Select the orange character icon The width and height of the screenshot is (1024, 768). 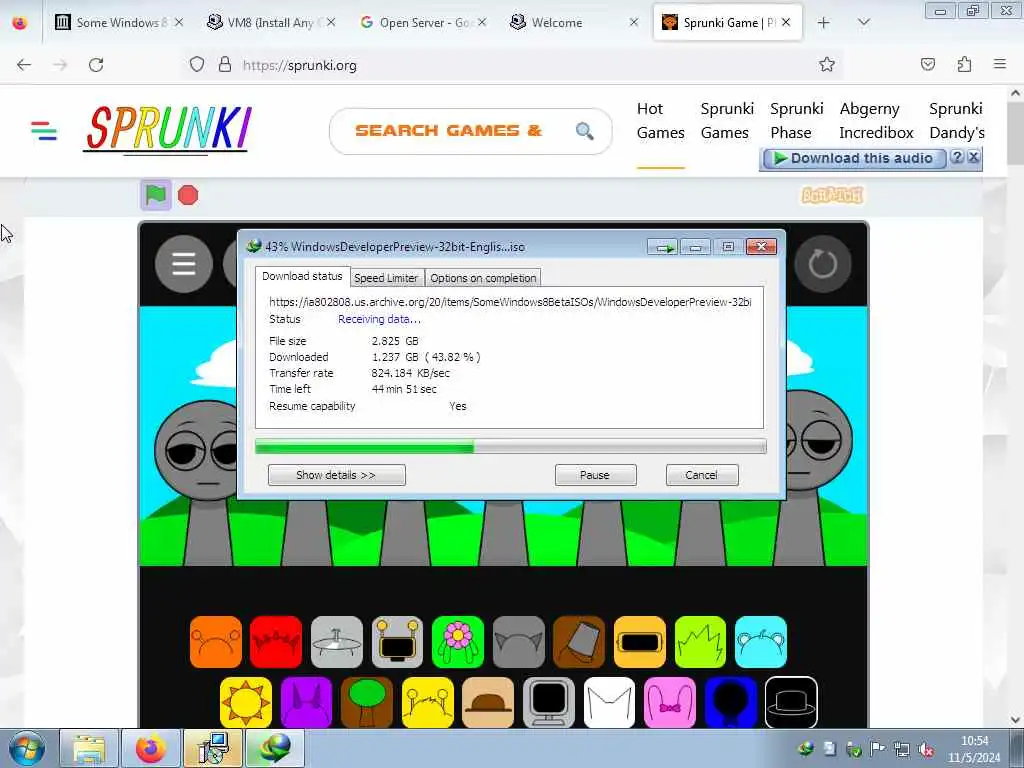point(216,642)
